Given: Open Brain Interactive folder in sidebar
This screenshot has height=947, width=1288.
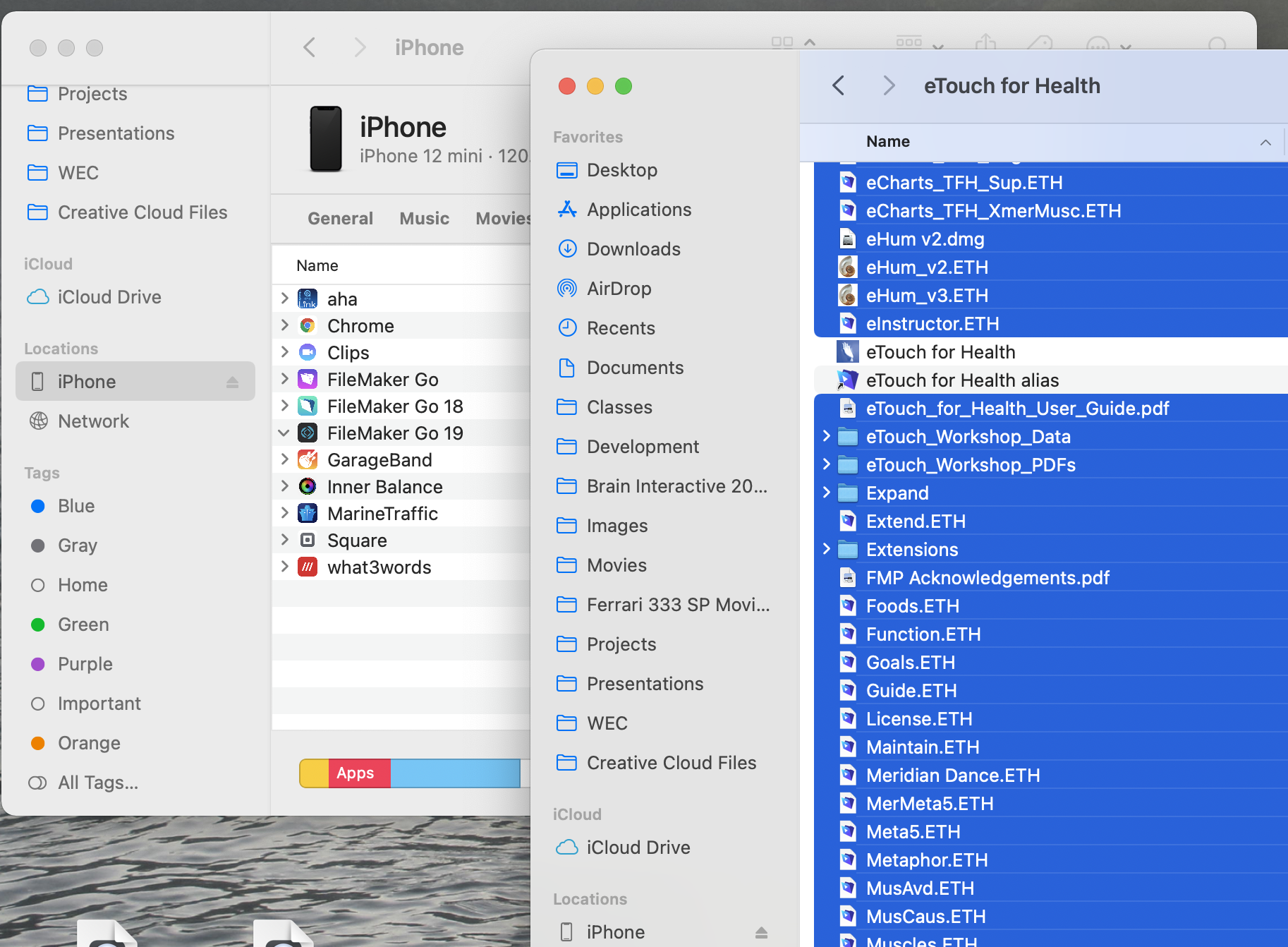Looking at the screenshot, I should tap(662, 486).
